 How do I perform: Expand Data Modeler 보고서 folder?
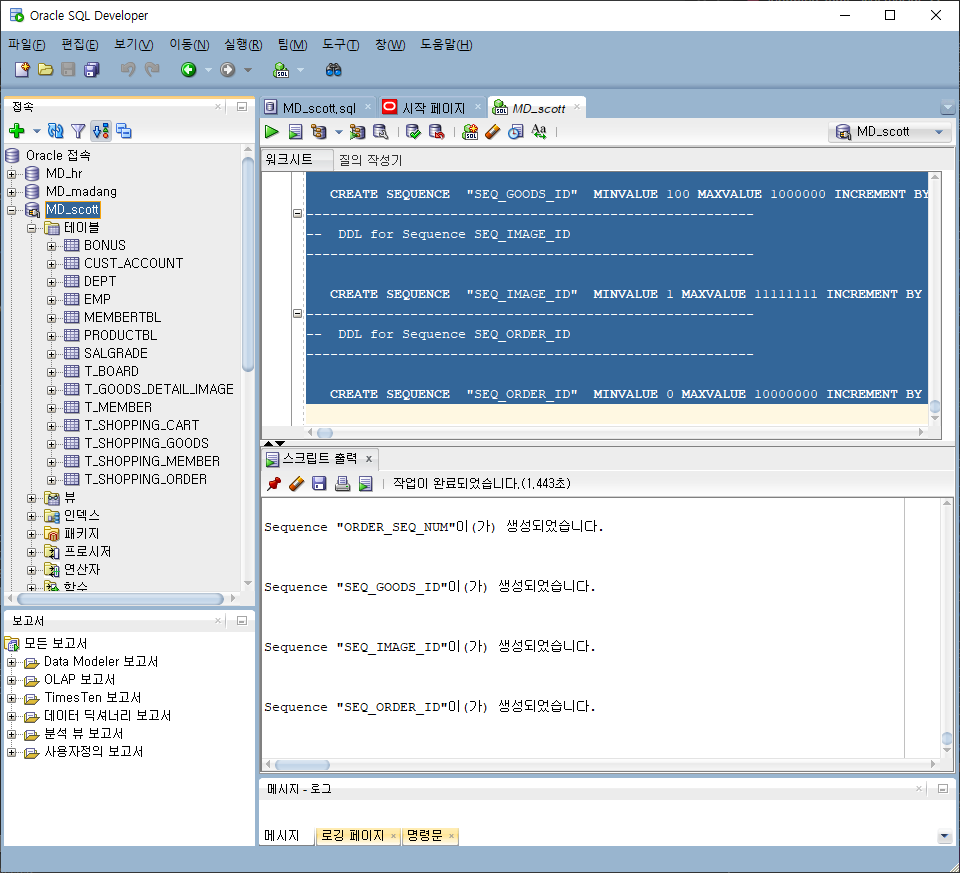pyautogui.click(x=11, y=662)
